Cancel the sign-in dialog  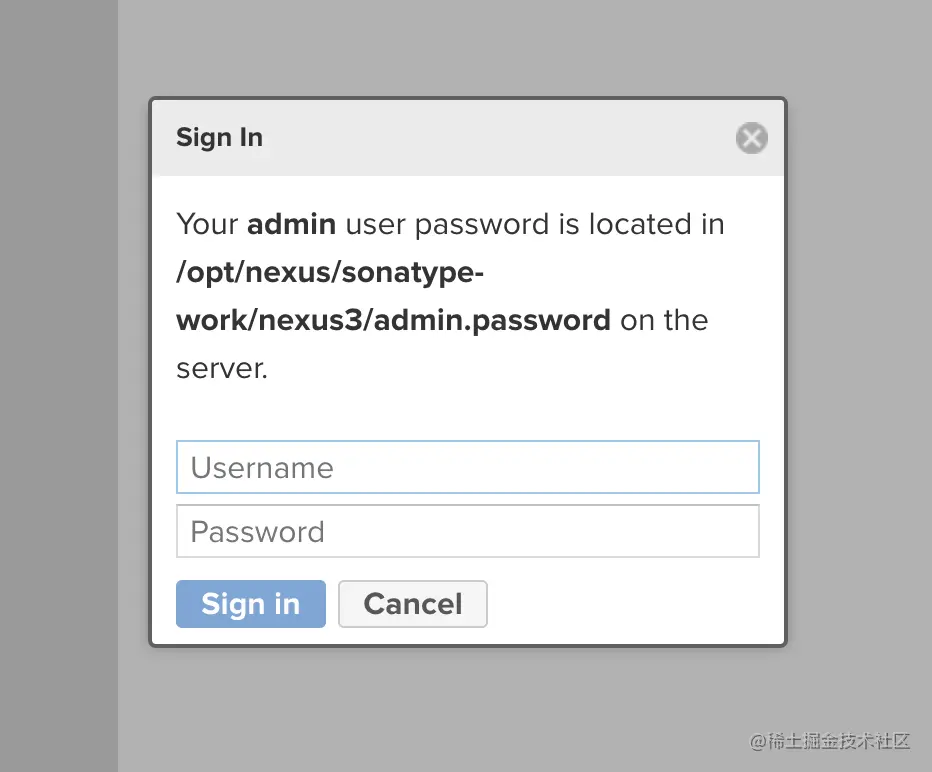(x=412, y=604)
